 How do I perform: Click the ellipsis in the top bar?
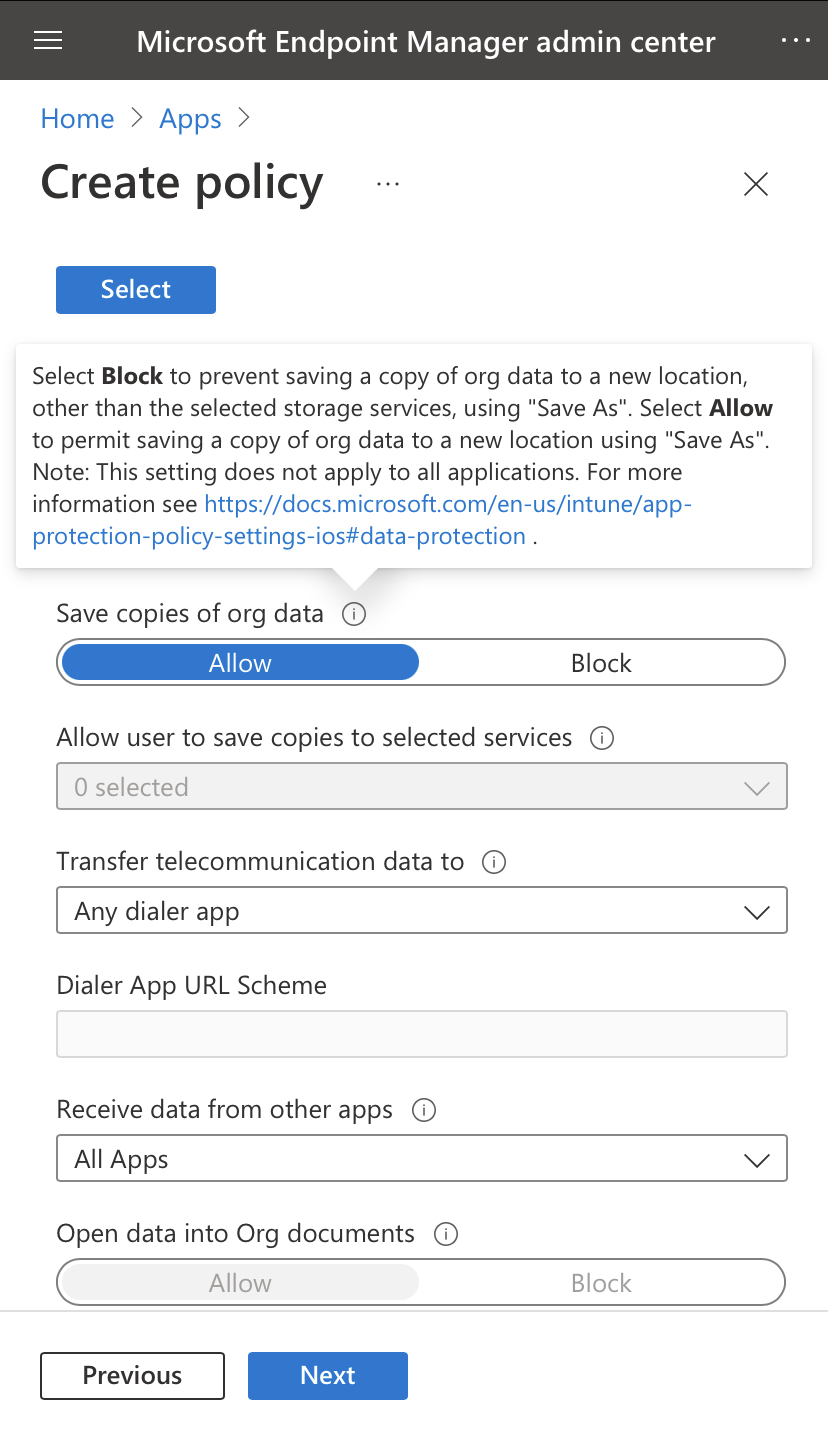pos(797,40)
